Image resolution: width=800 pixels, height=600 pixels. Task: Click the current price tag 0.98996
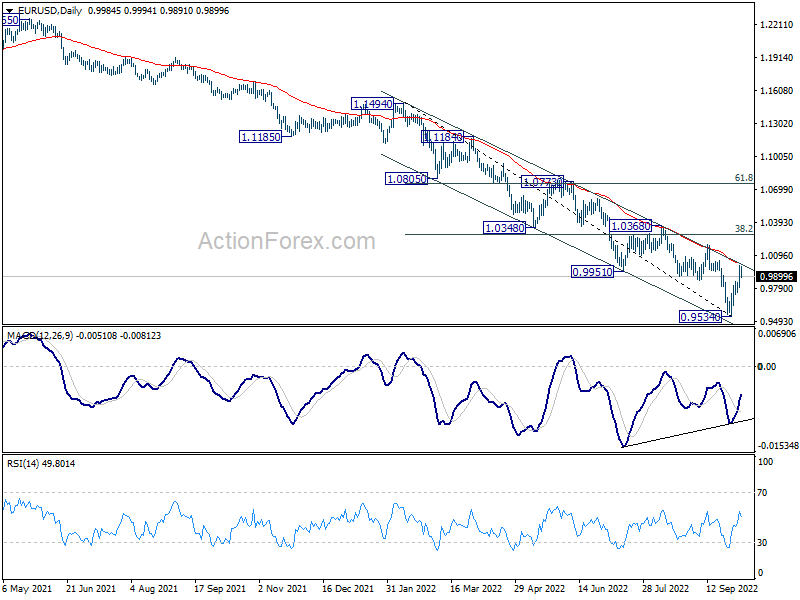777,277
